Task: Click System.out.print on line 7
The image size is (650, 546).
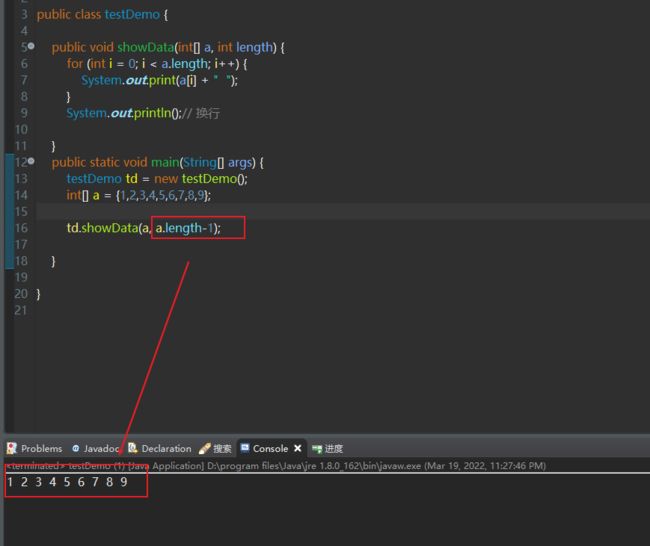Action: click(128, 80)
